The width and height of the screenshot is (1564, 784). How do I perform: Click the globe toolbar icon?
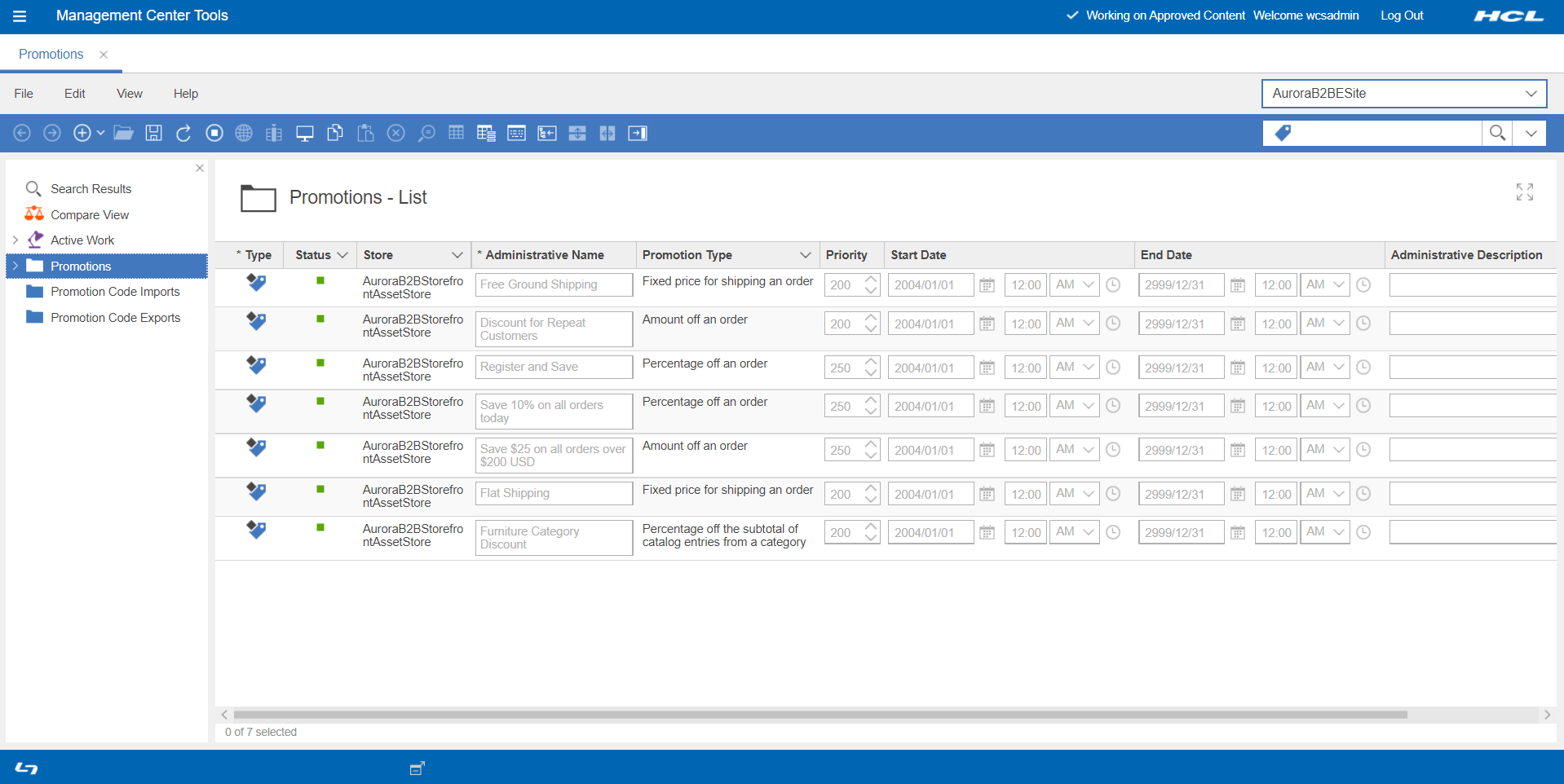pos(244,133)
